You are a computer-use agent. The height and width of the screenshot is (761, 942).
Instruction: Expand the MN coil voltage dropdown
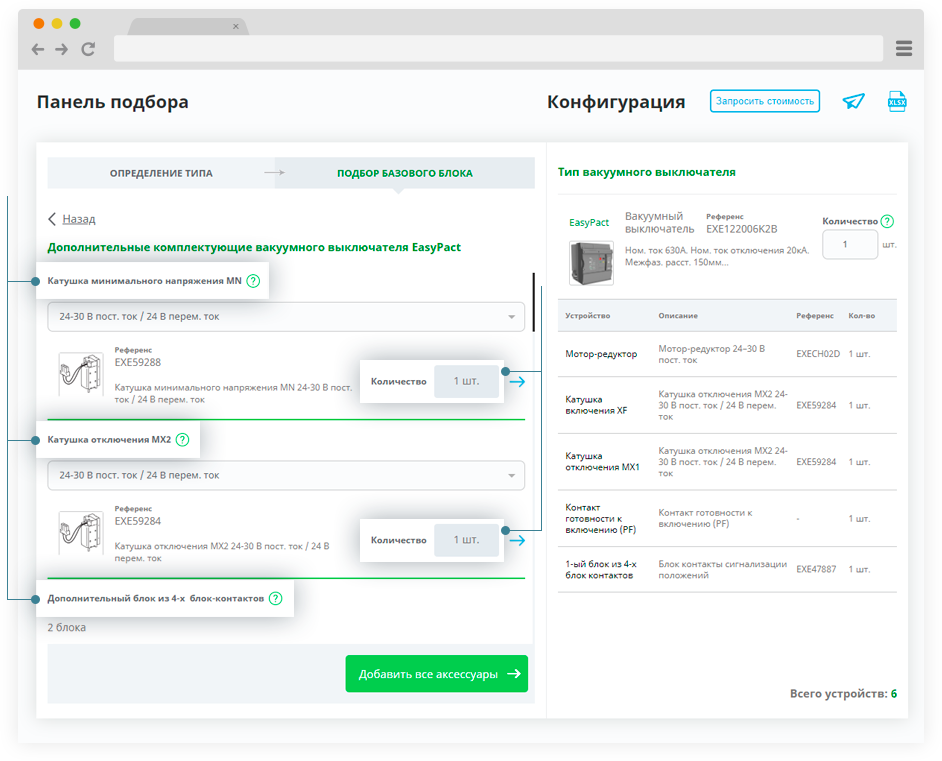click(x=286, y=317)
